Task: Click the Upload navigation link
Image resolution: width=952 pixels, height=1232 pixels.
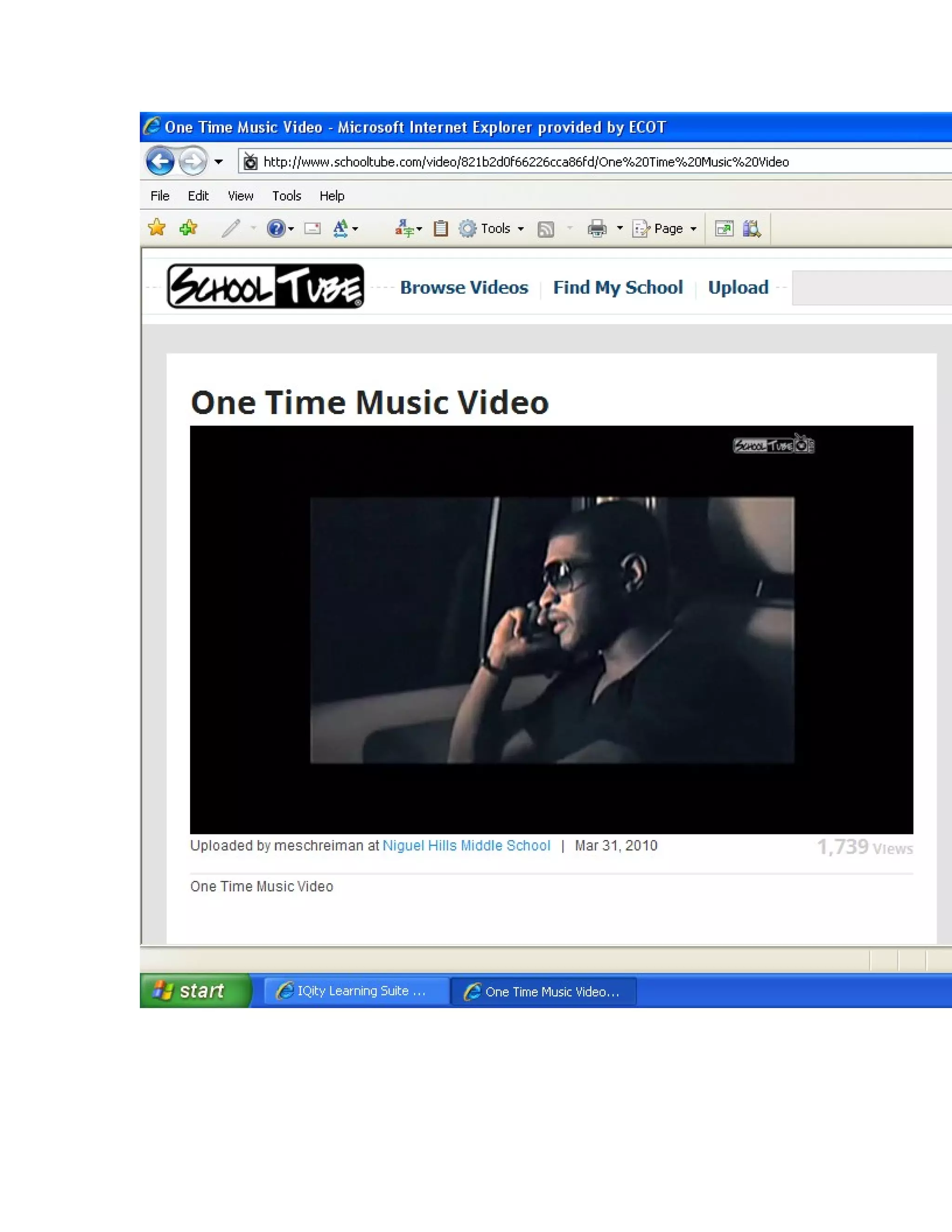Action: (738, 288)
